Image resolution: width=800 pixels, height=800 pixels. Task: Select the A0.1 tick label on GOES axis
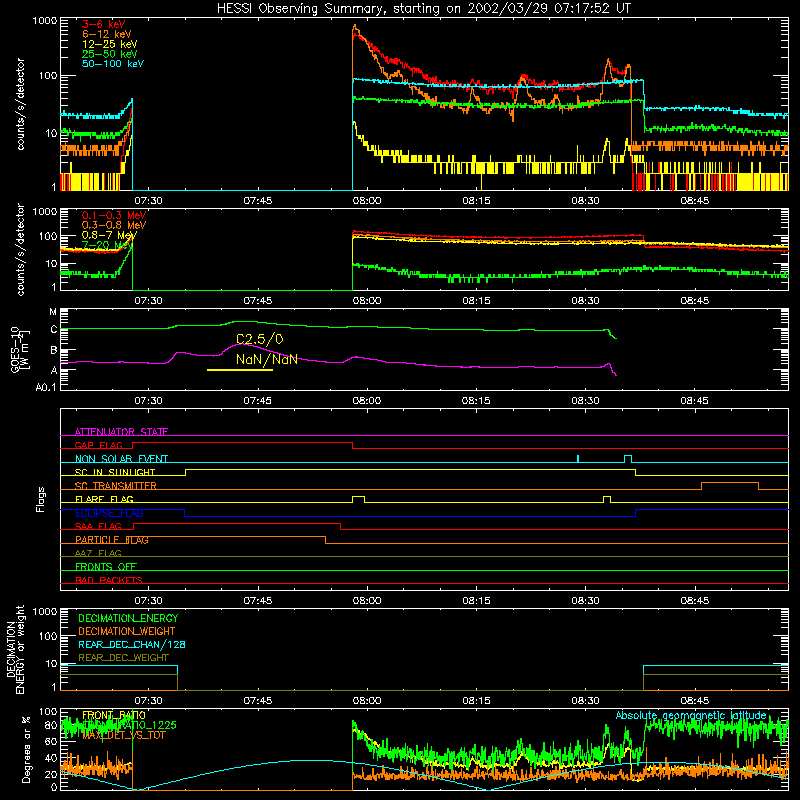point(46,387)
